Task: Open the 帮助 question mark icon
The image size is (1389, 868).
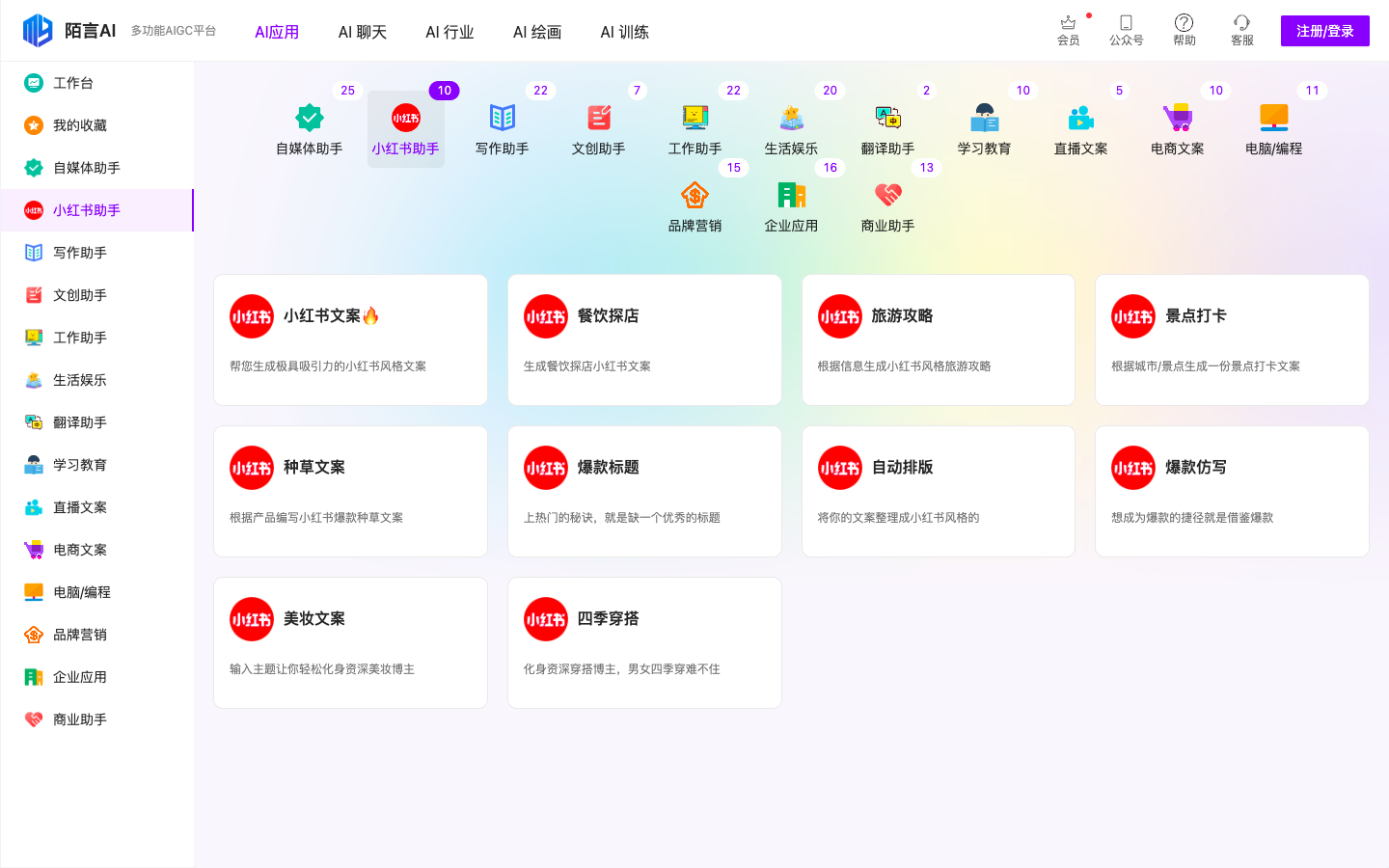Action: tap(1184, 22)
